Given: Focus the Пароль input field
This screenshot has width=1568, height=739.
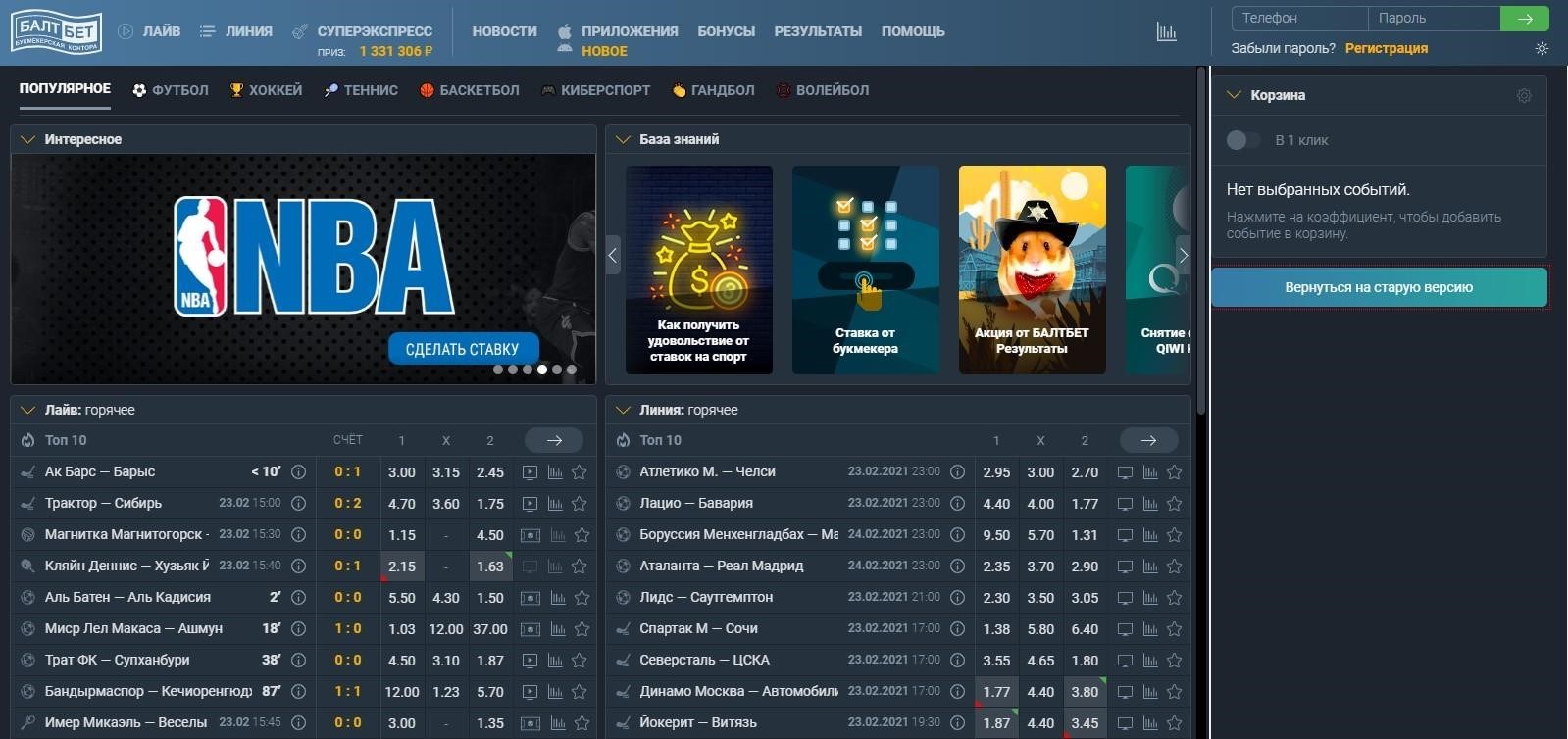Looking at the screenshot, I should [1434, 18].
